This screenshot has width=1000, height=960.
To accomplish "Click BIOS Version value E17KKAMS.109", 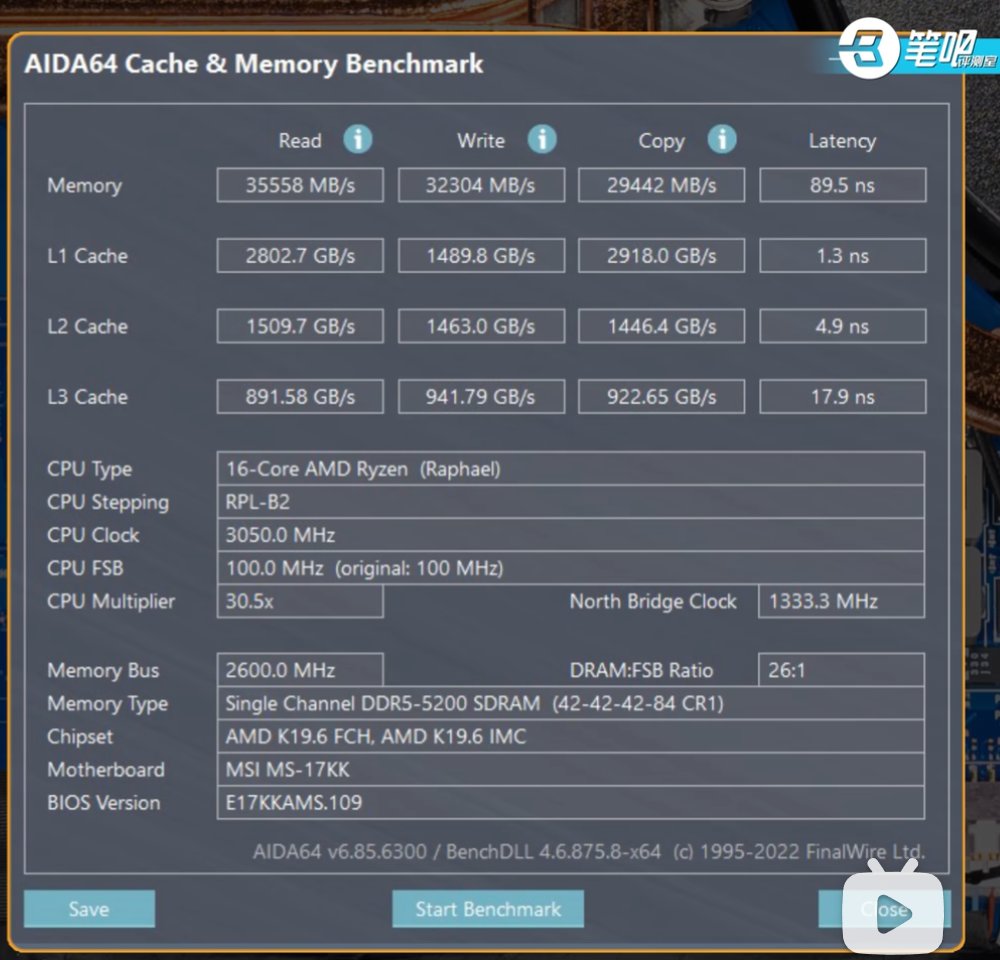I will [x=571, y=802].
